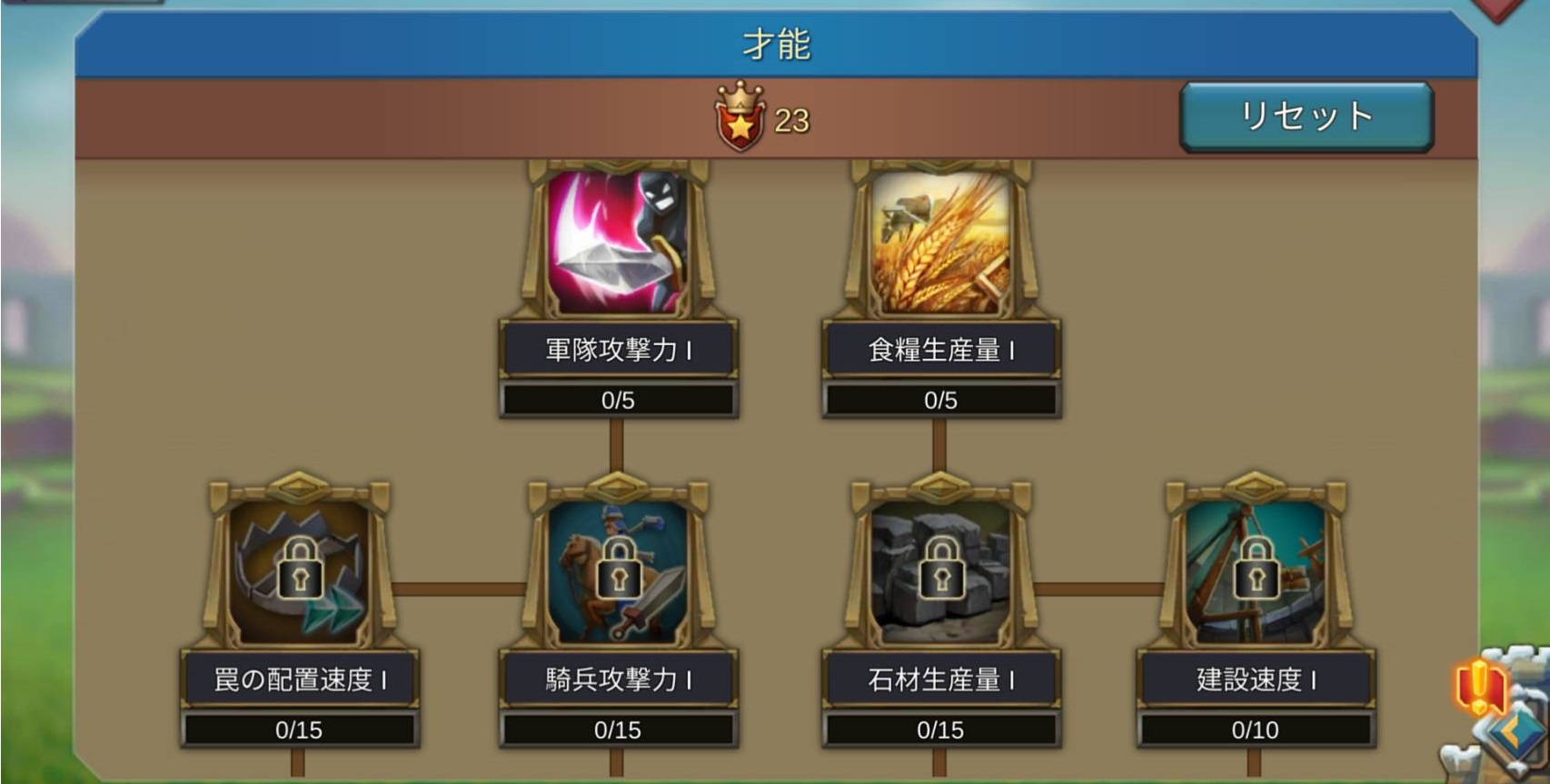Click the 0/15 progress bar under stone production
1550x784 pixels.
click(940, 729)
